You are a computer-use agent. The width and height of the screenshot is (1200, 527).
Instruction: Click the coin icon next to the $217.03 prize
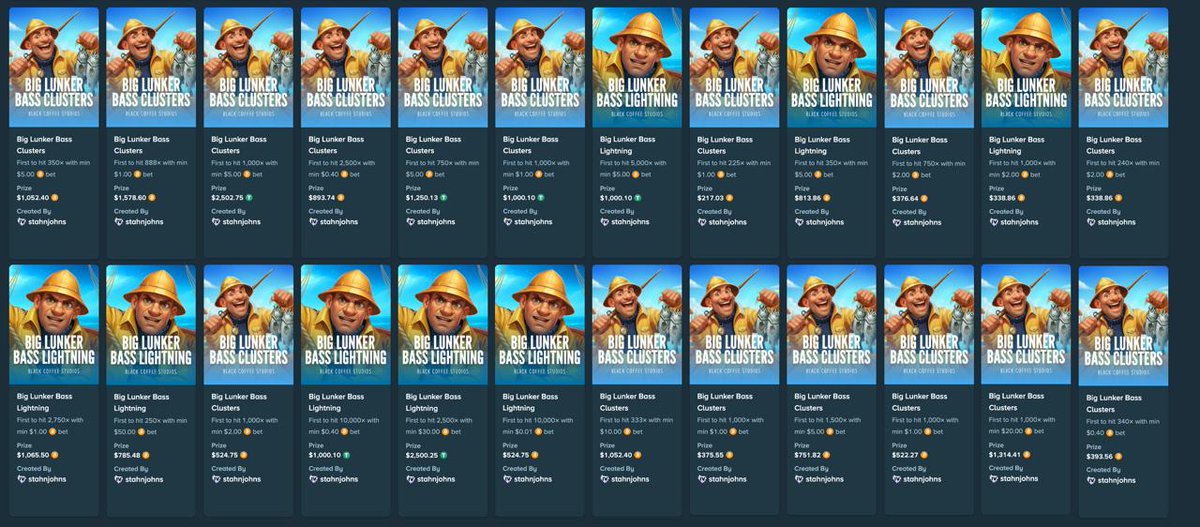coord(730,197)
